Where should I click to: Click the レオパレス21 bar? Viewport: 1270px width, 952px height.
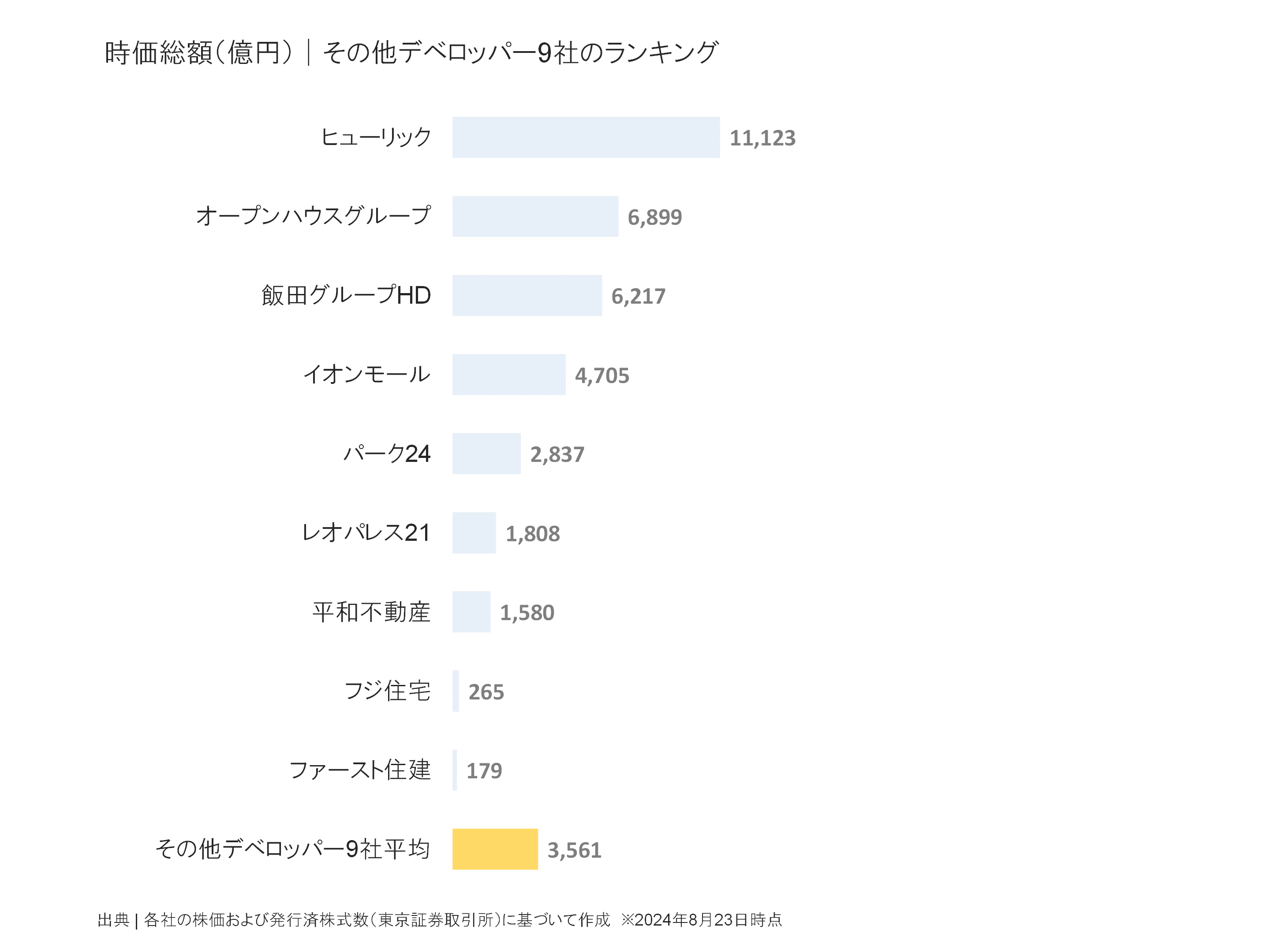pos(474,532)
